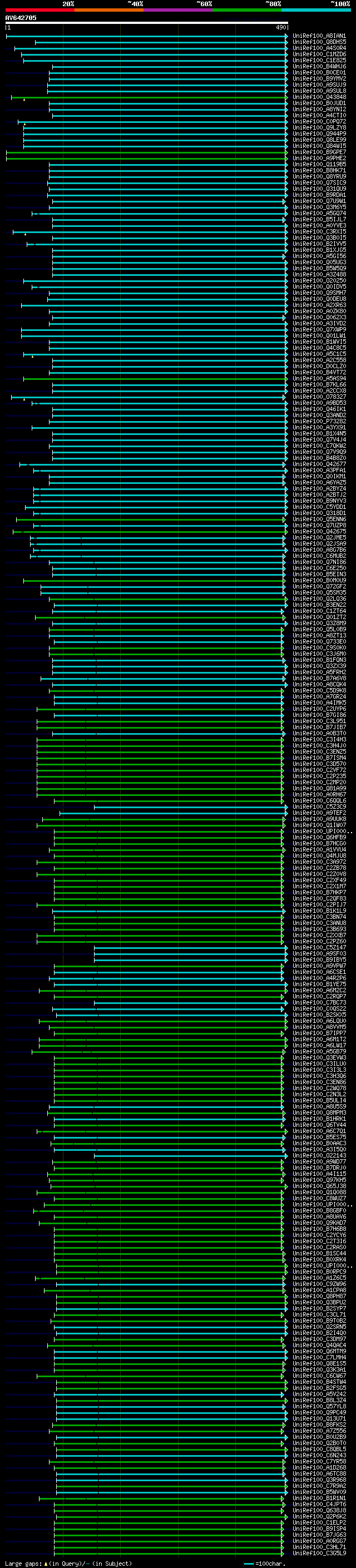The image size is (356, 1568).
Task: Select the query label AV642705
Action: [x=21, y=18]
